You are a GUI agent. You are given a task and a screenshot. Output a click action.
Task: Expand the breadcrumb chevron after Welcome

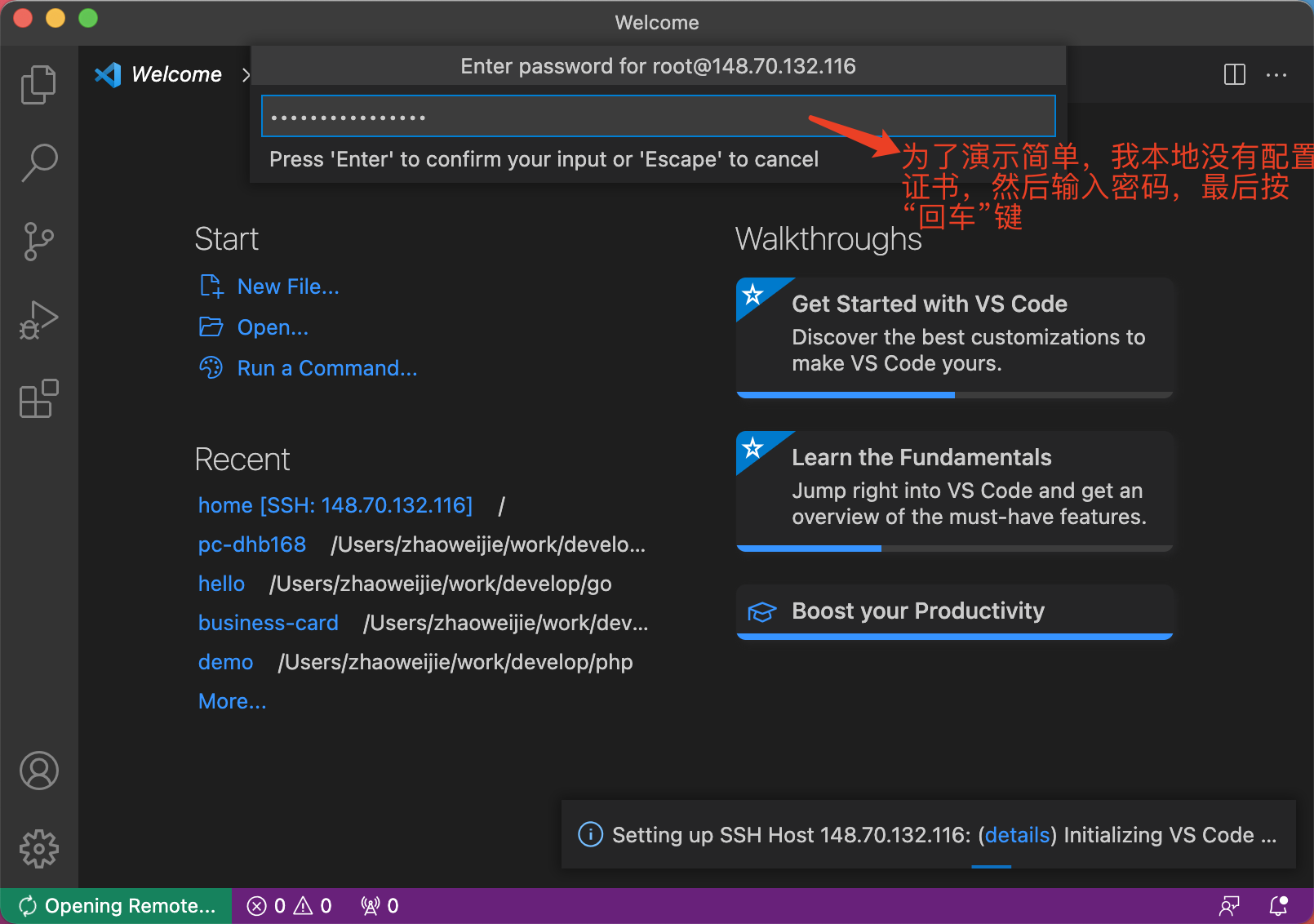(x=246, y=75)
